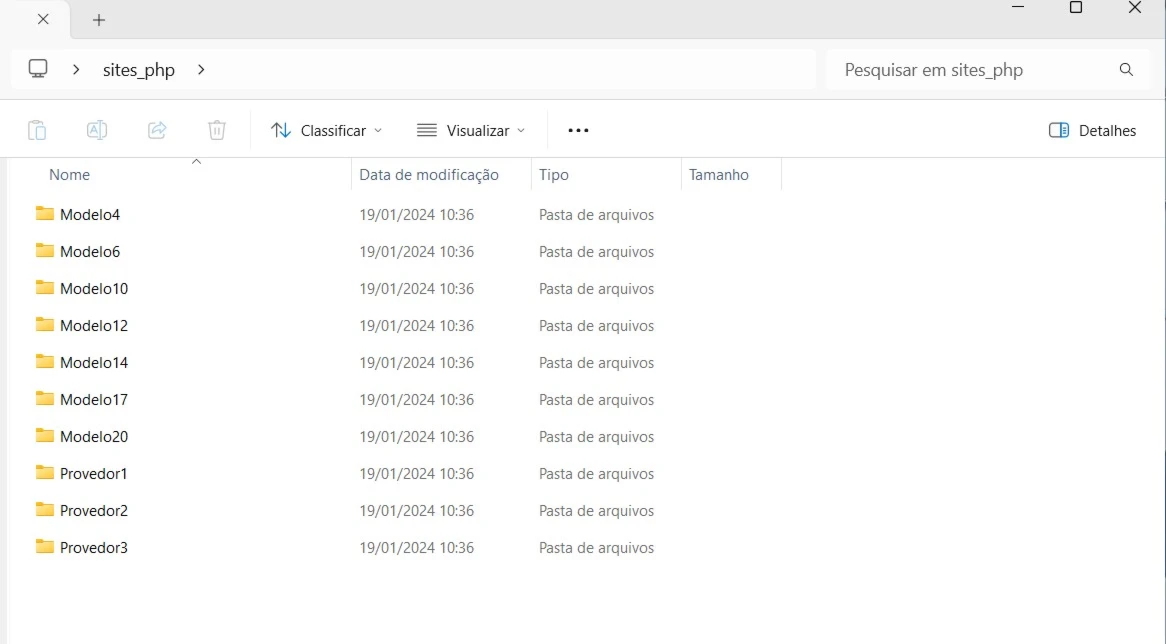Select the Provedor2 folder name
Image resolution: width=1166 pixels, height=644 pixels.
94,511
